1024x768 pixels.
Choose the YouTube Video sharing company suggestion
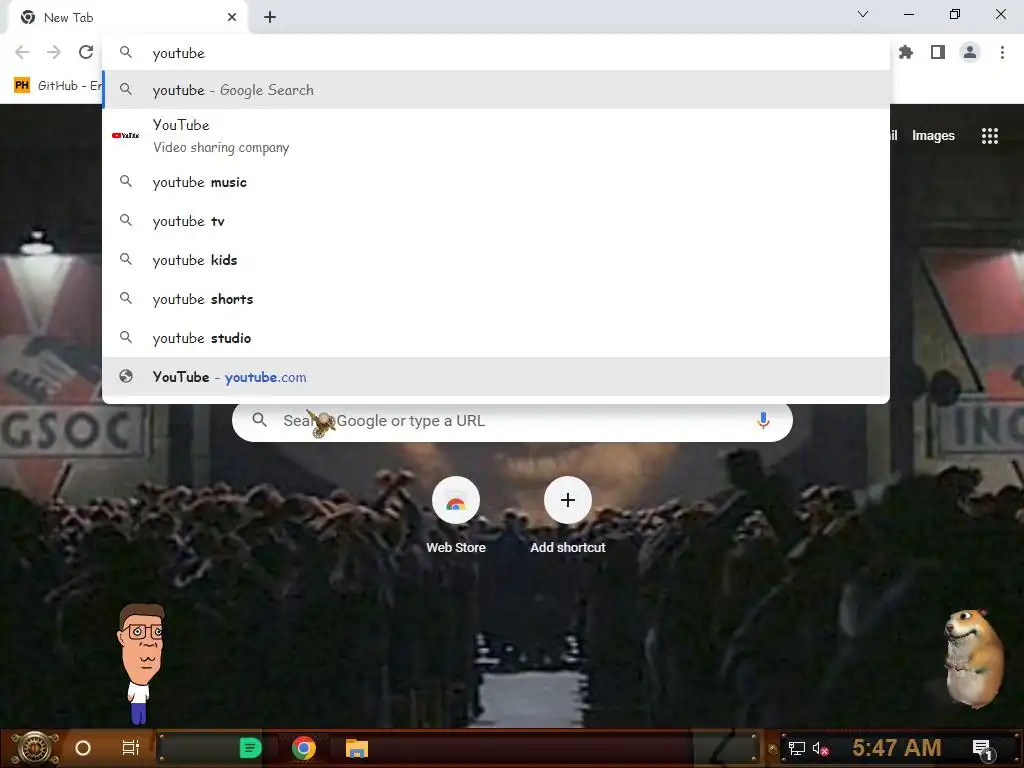tap(496, 136)
